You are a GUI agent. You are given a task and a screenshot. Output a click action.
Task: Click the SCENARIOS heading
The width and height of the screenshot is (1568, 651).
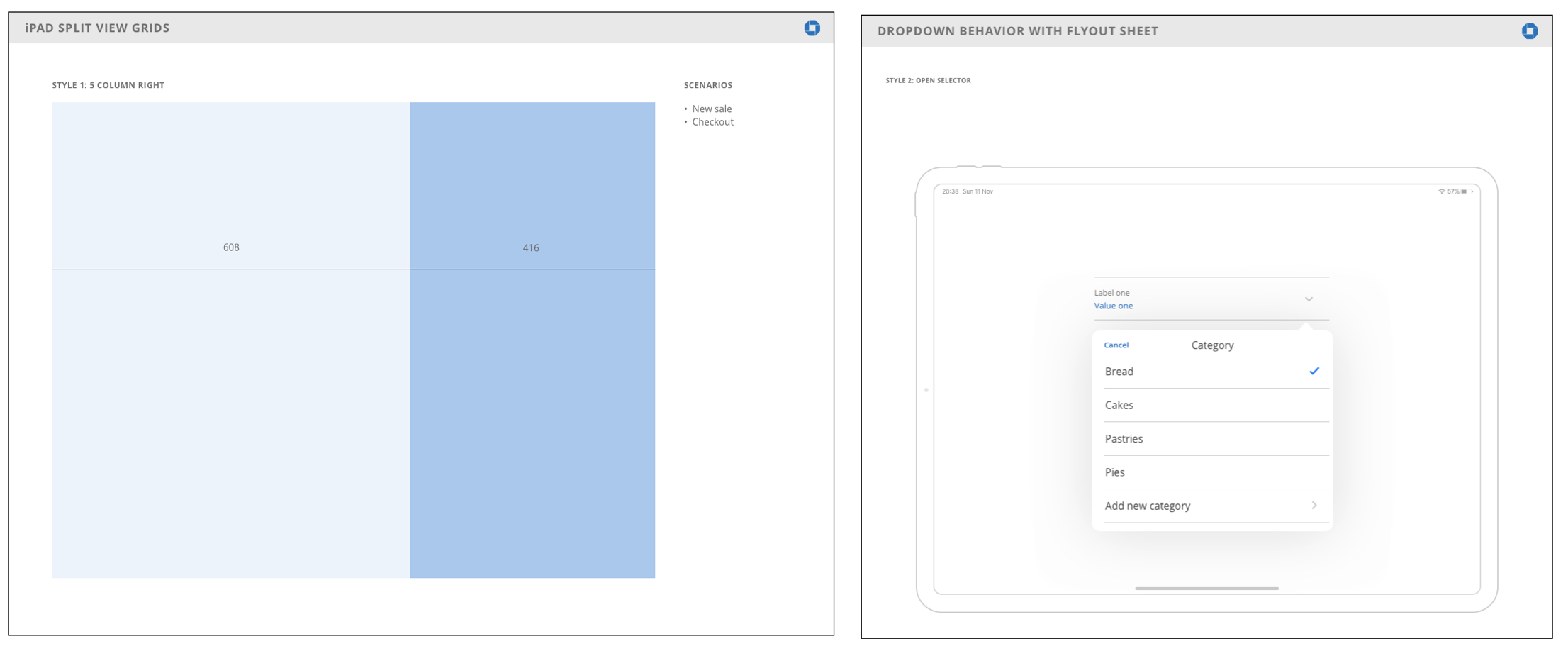tap(707, 85)
